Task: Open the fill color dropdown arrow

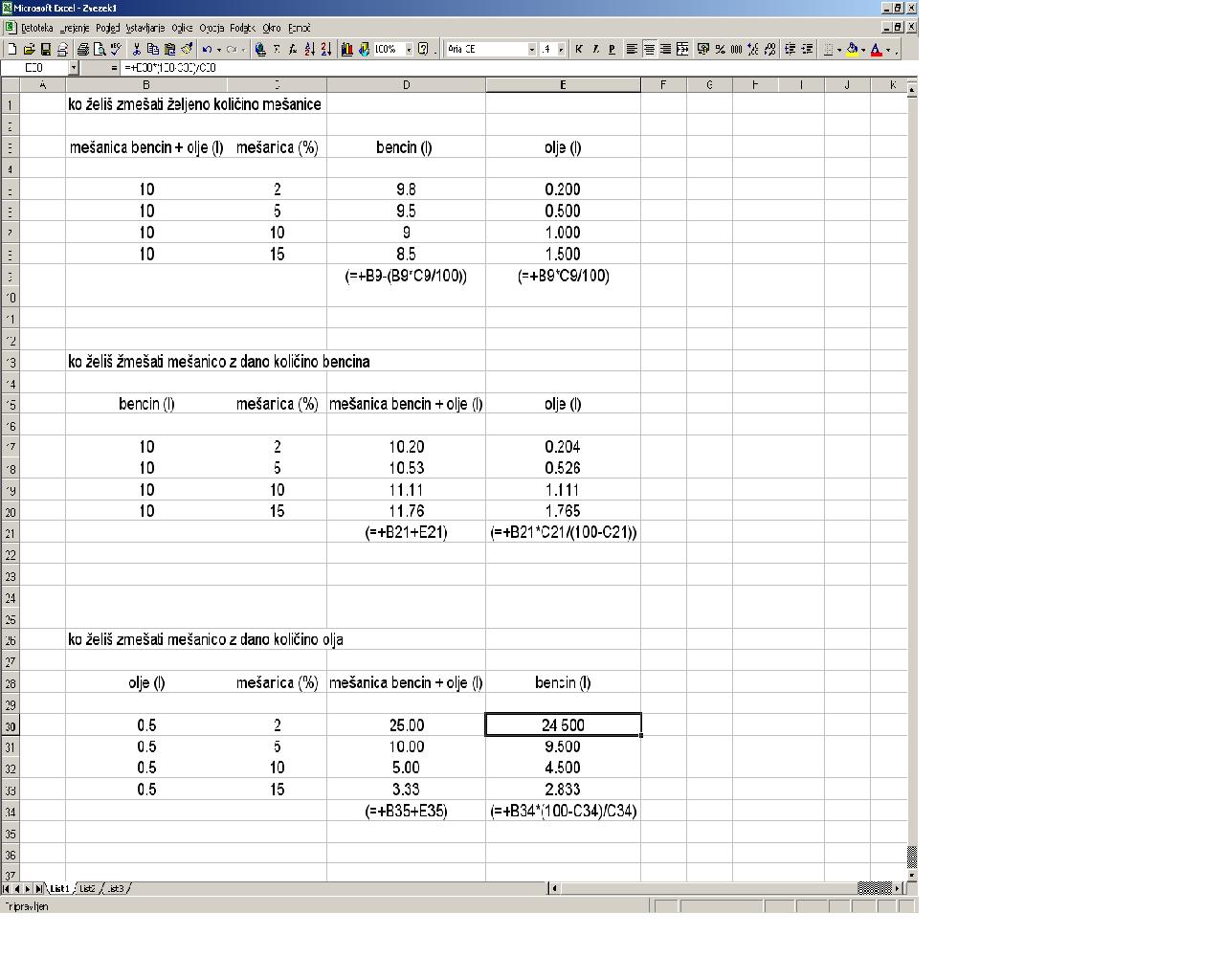Action: (863, 49)
